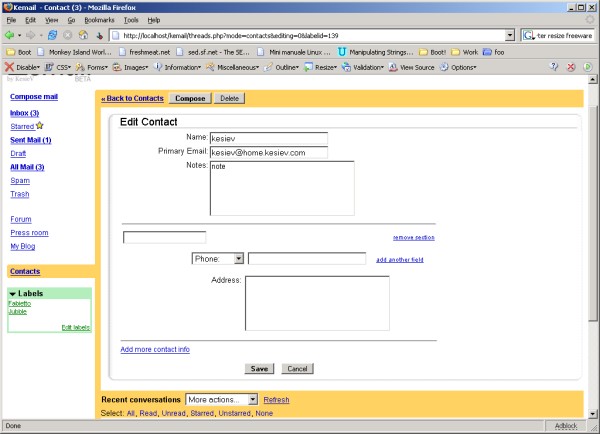Open the Miscellaneous web developer menu
Screen dimensions: 600x434
(233, 67)
